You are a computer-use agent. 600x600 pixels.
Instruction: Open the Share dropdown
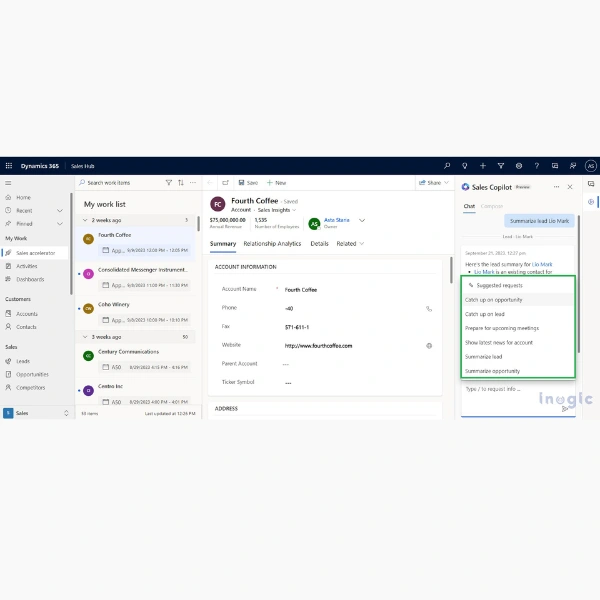434,183
